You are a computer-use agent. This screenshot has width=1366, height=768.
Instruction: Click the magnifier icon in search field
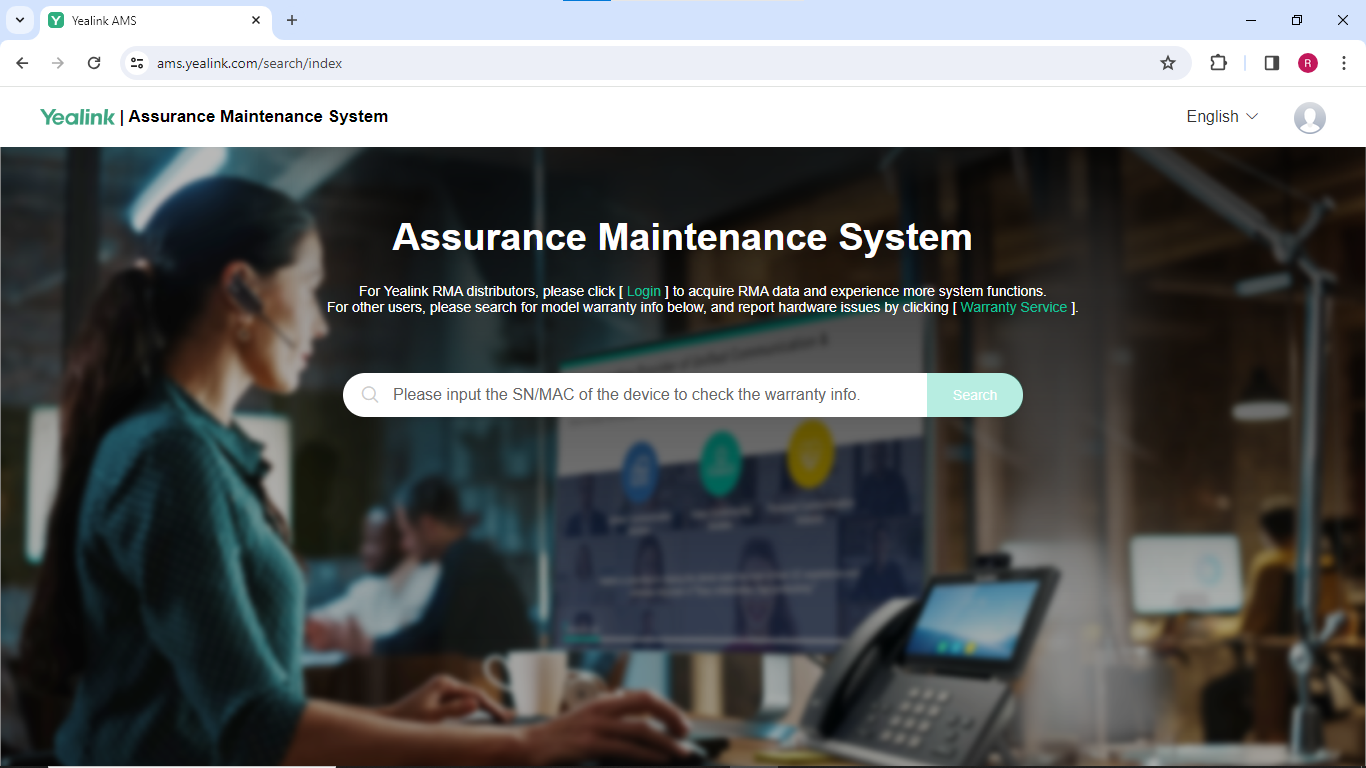370,395
